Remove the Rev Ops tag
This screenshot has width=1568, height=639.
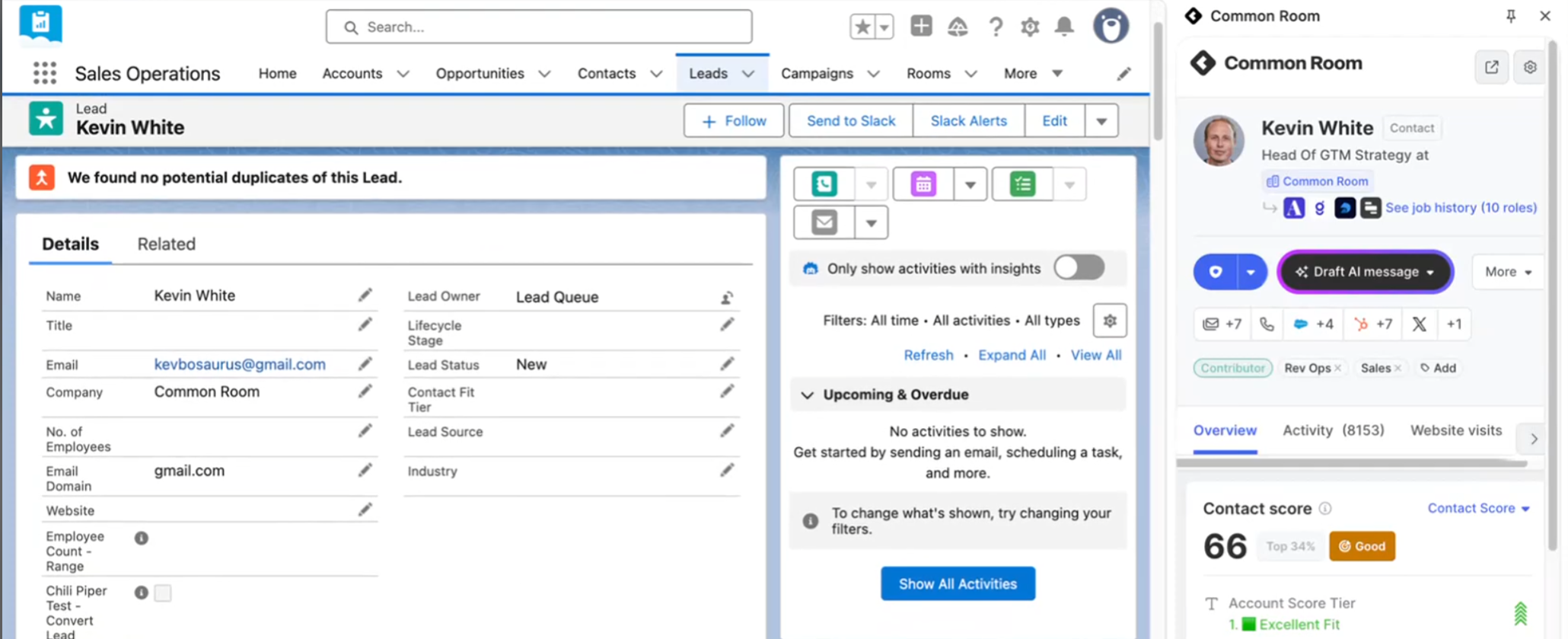point(1337,368)
